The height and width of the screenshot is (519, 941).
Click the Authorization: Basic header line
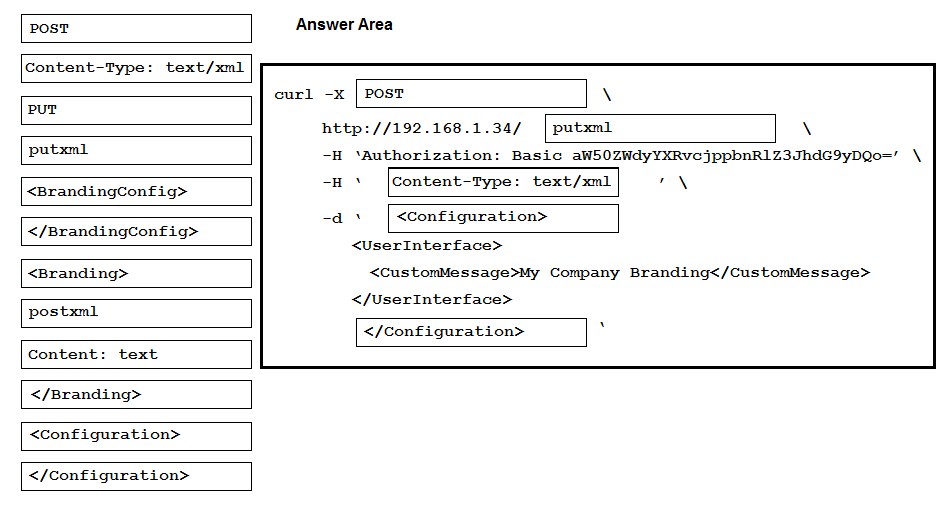(x=622, y=156)
